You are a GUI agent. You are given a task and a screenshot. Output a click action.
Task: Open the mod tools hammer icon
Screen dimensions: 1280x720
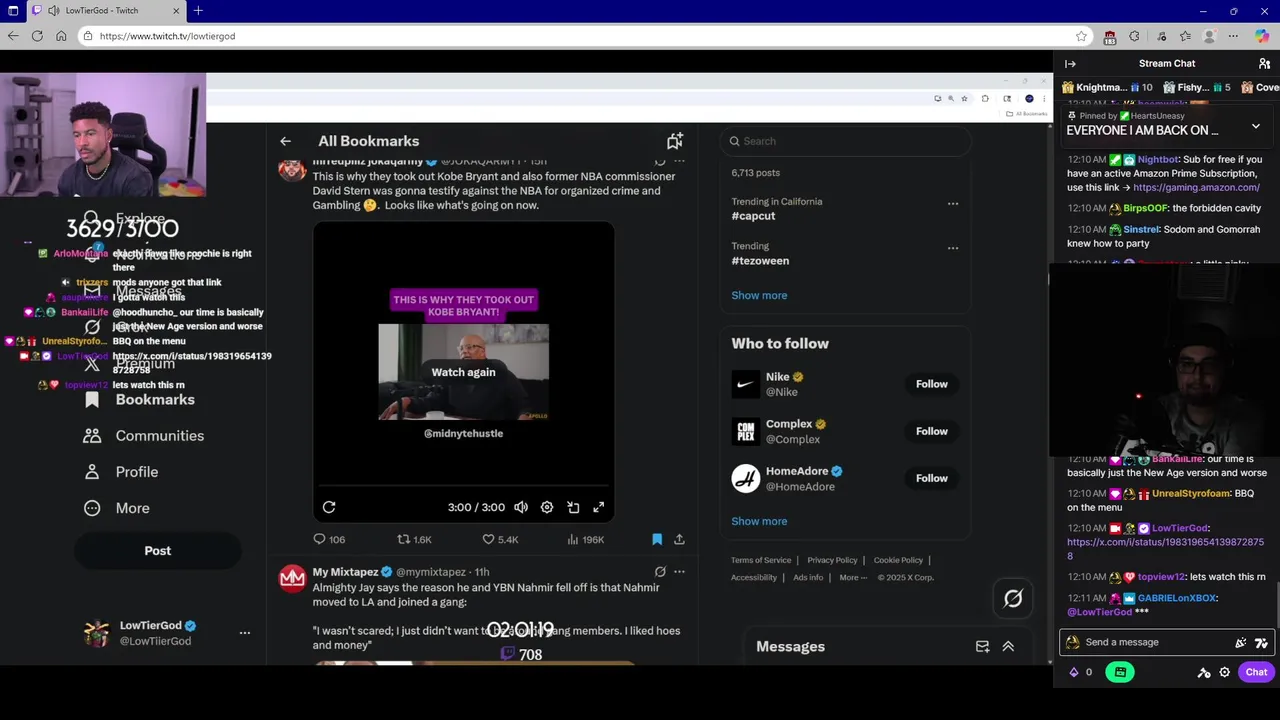[1204, 672]
